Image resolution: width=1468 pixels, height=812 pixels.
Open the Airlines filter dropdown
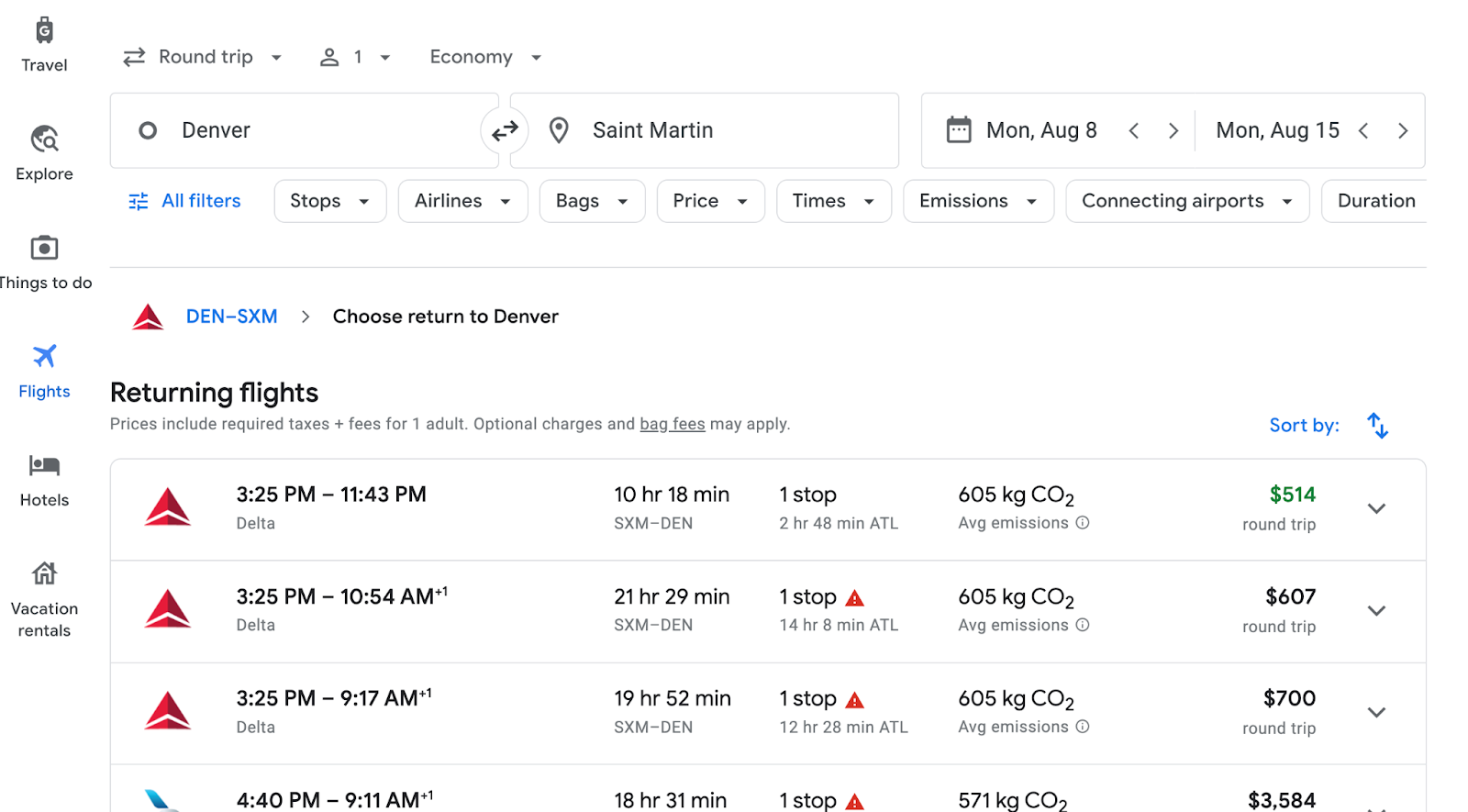point(462,201)
